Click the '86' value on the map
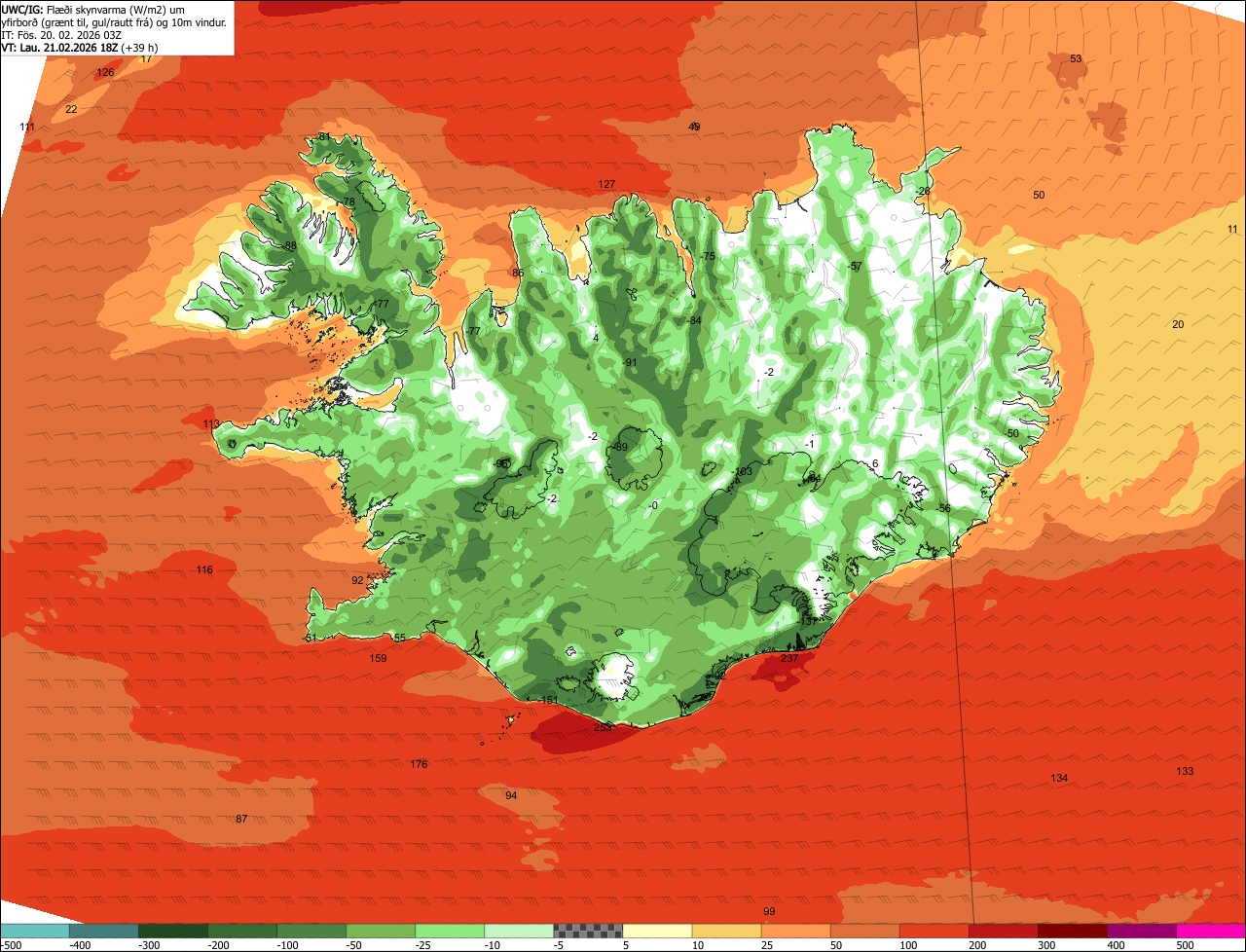1246x952 pixels. click(x=518, y=274)
